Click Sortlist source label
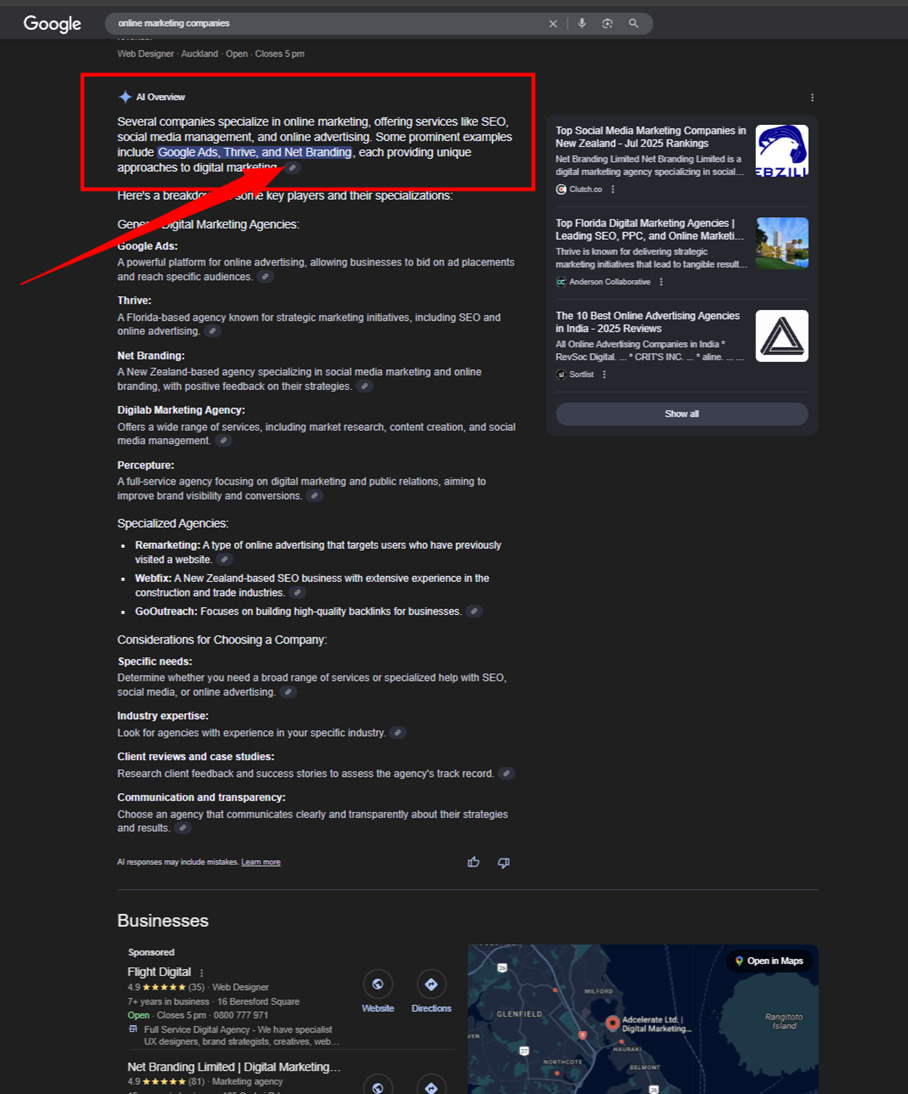The width and height of the screenshot is (908, 1094). point(575,375)
